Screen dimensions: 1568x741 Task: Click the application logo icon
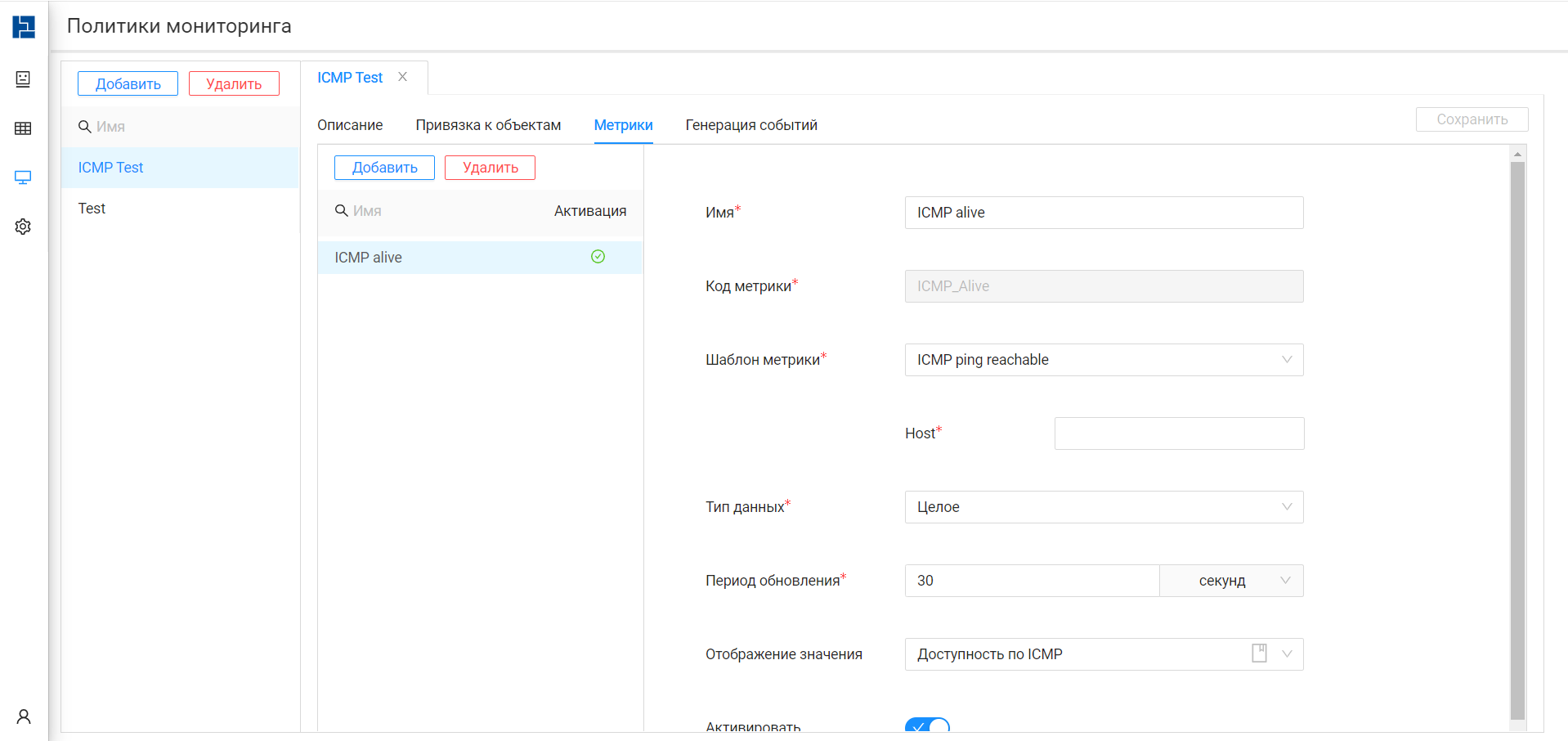(24, 27)
